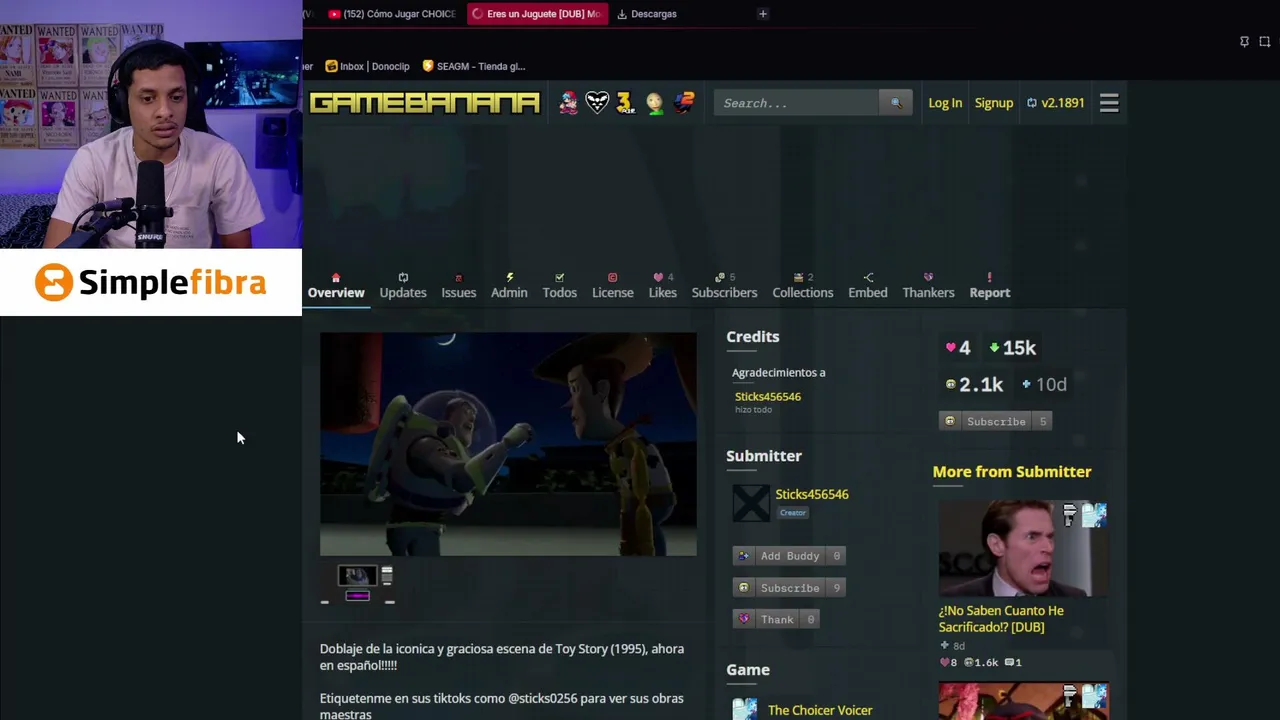Open the Subscribers tab
Screen dimensions: 1280x720
725,286
